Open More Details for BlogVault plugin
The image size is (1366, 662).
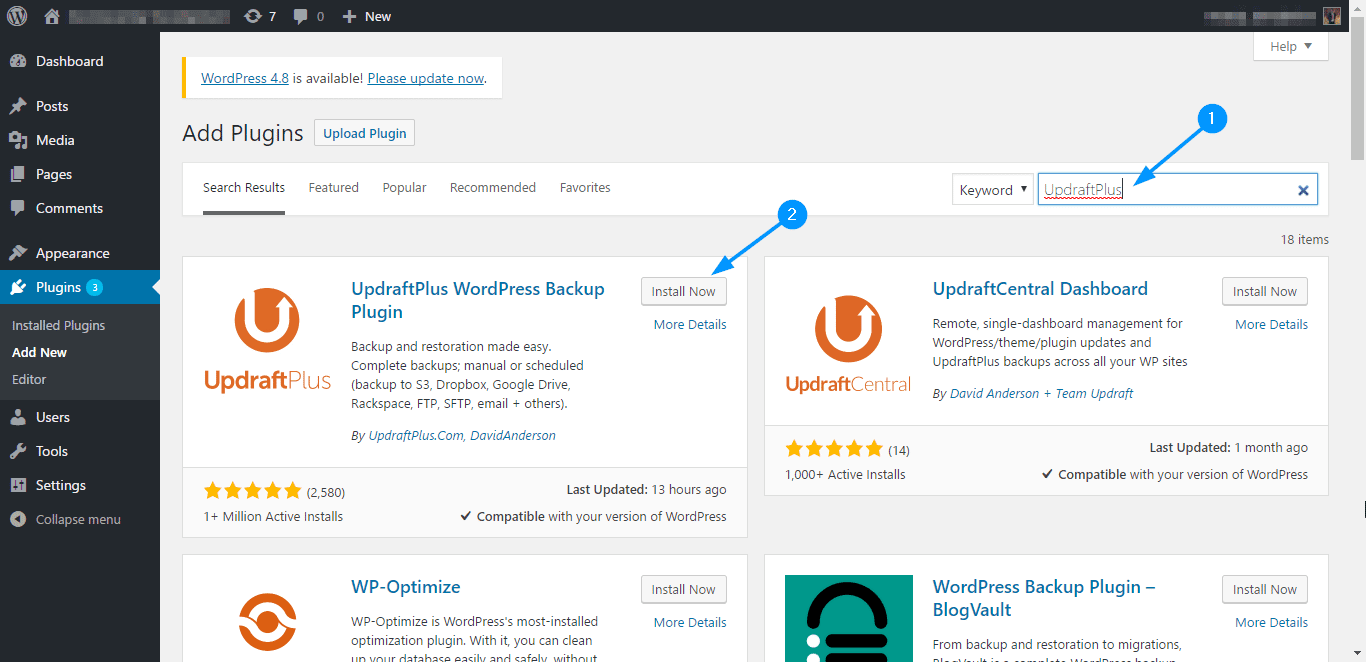[x=1271, y=622]
